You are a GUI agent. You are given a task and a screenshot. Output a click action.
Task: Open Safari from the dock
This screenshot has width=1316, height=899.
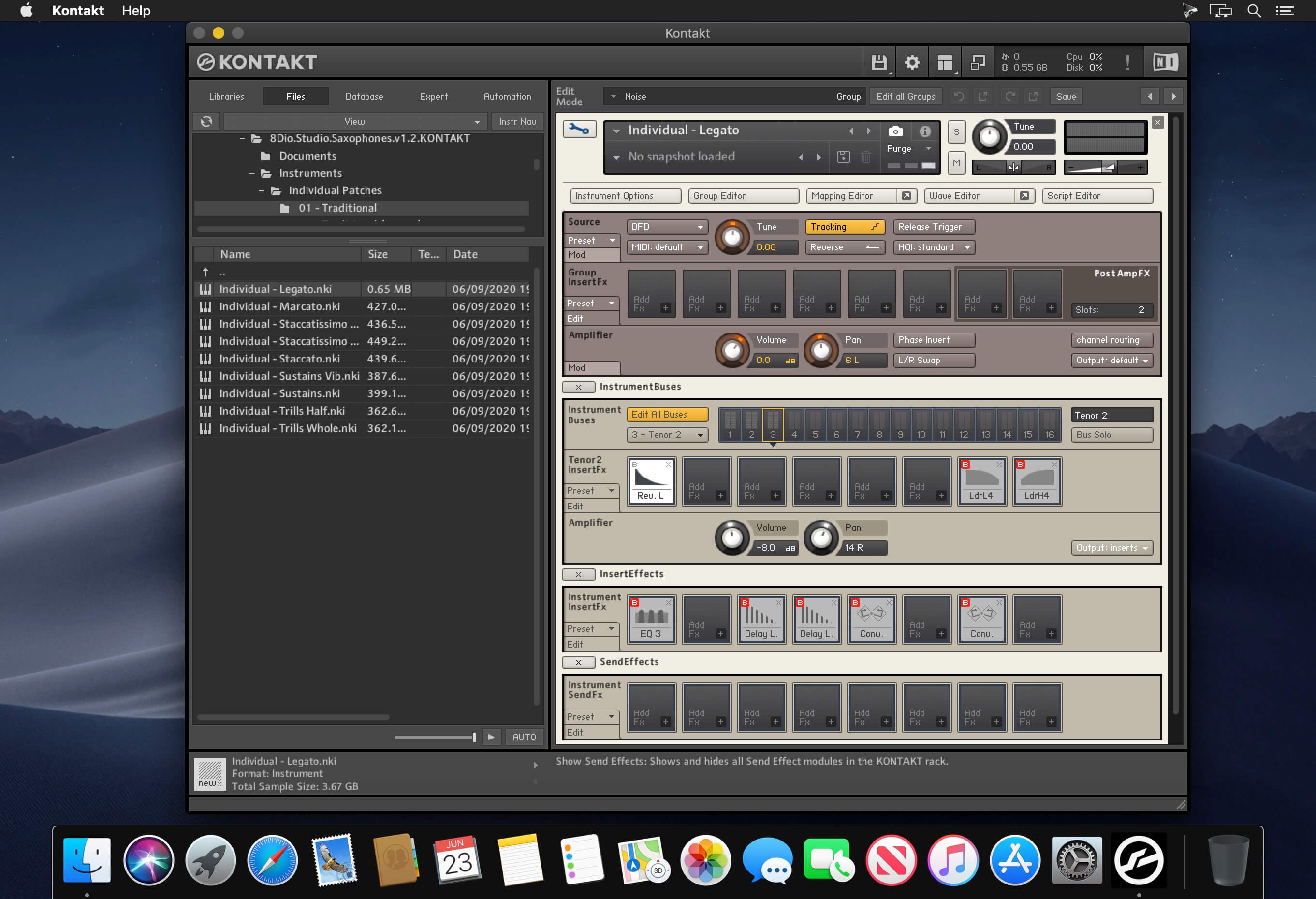(272, 860)
